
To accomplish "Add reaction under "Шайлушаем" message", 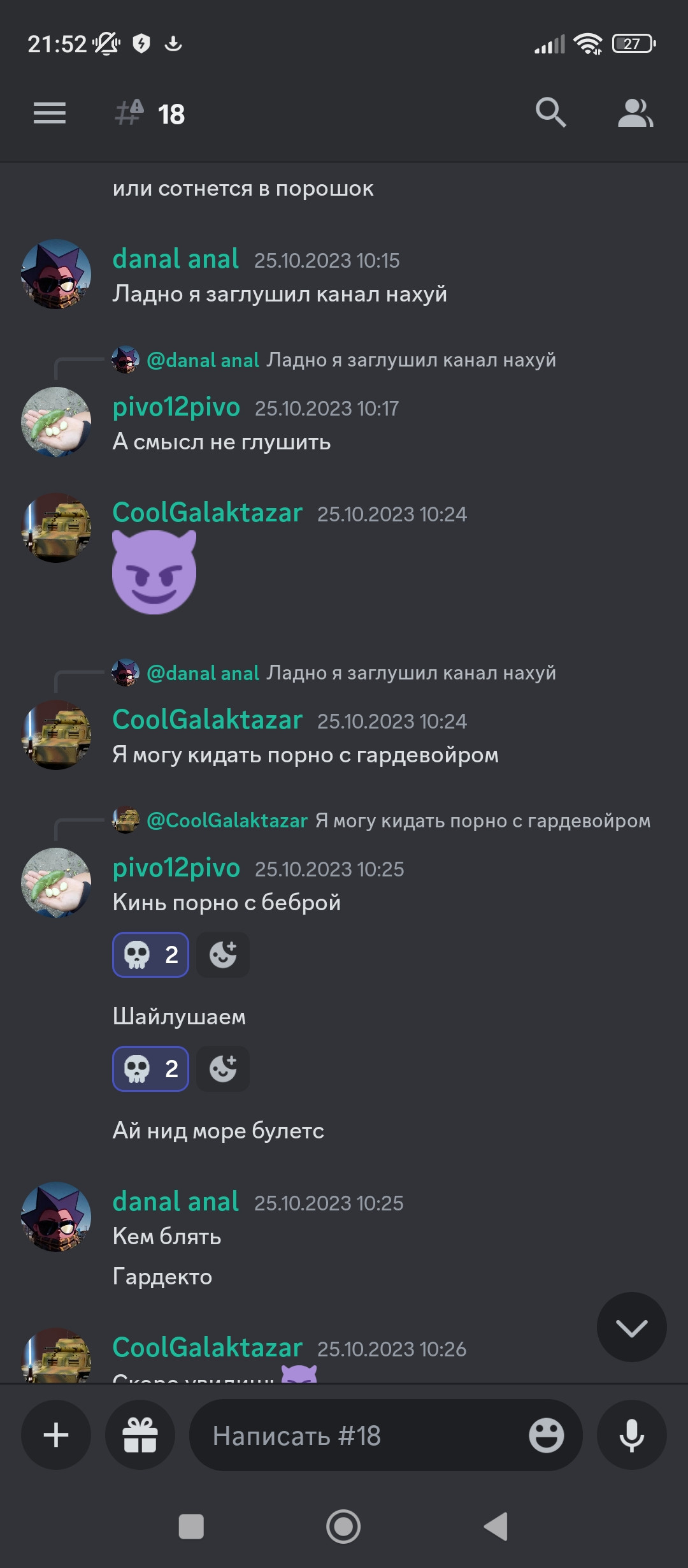I will click(223, 1069).
